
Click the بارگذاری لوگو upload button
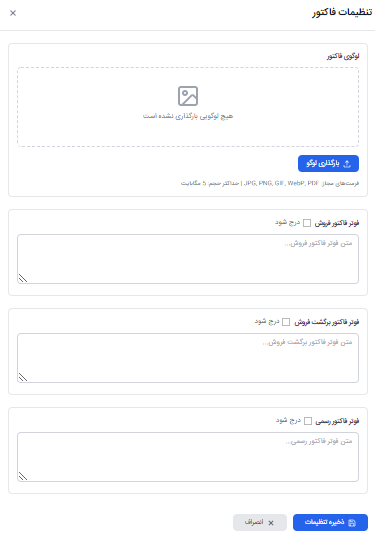328,163
